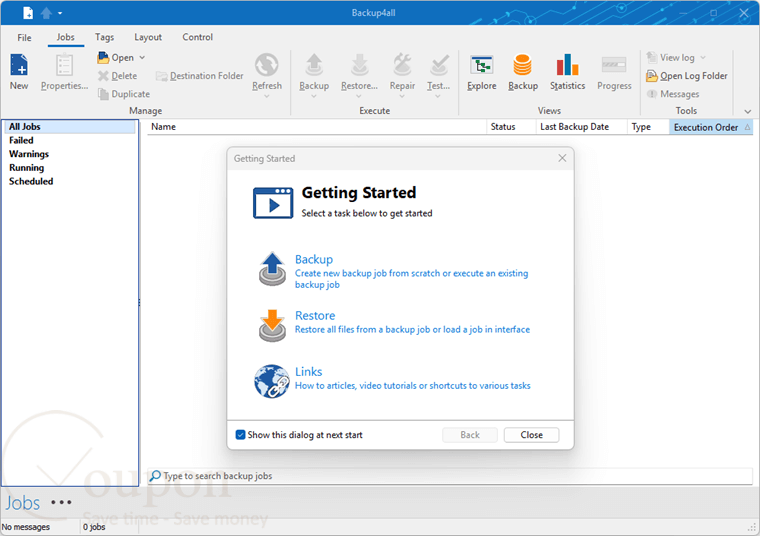Focus the search backup jobs field
Image resolution: width=760 pixels, height=536 pixels.
coord(450,476)
